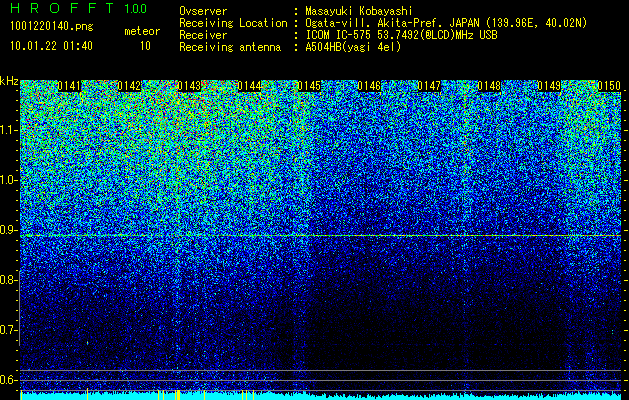Viewport: 629px width, 400px height.
Task: Click the 0142 time marker
Action: point(129,86)
